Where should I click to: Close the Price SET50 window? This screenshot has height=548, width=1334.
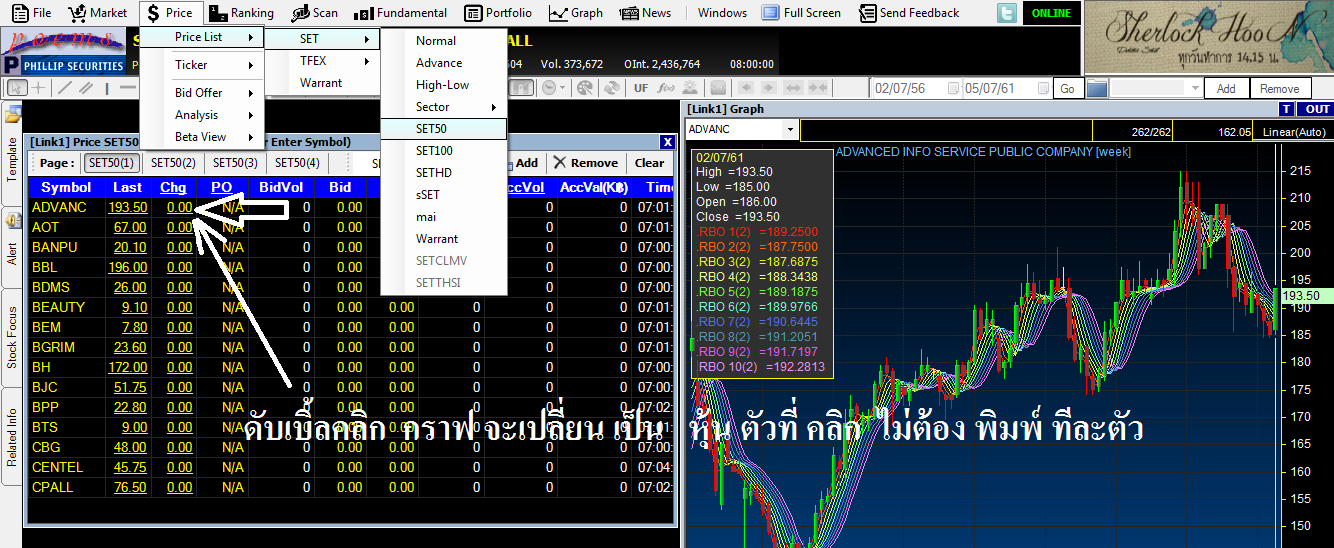tap(667, 142)
